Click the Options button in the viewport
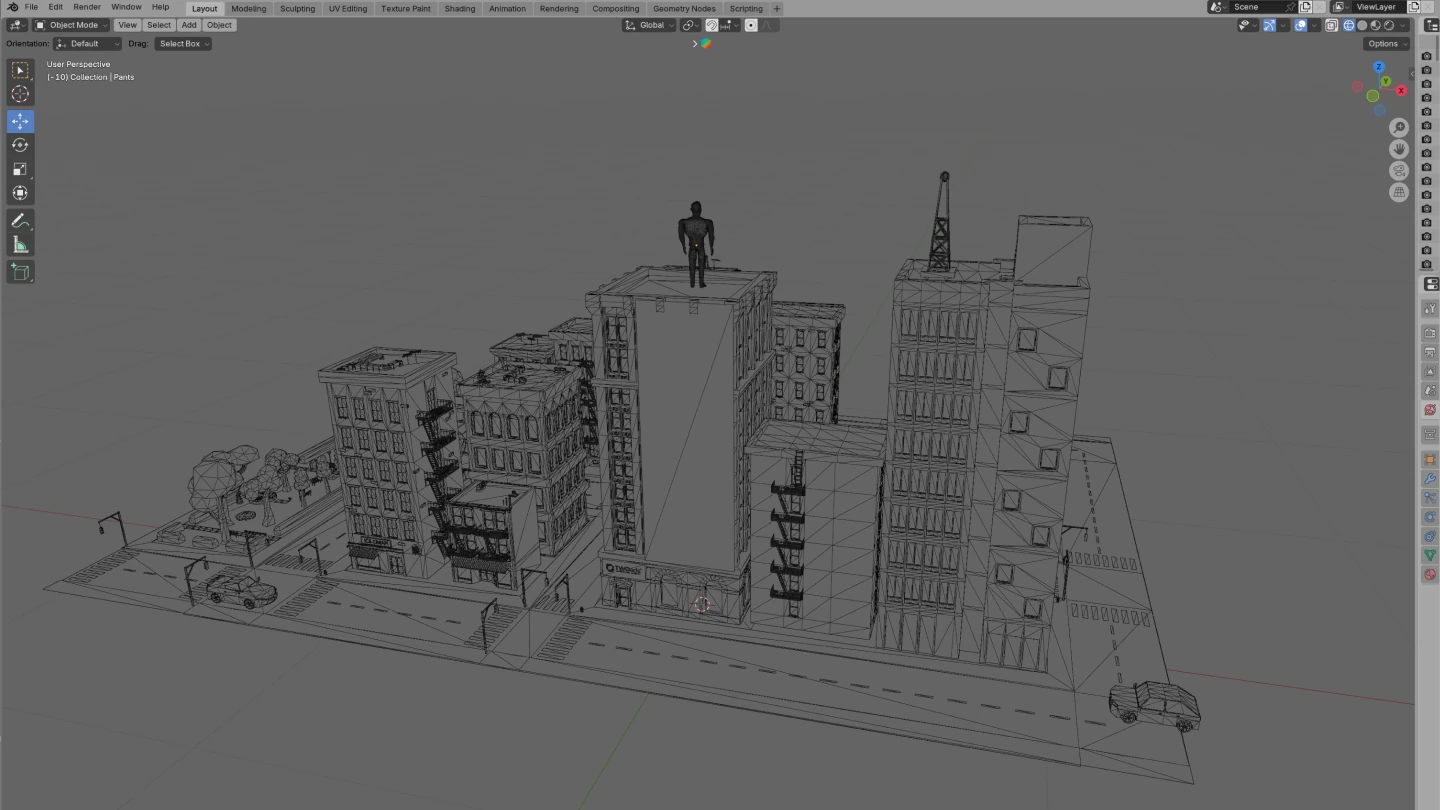 1385,43
